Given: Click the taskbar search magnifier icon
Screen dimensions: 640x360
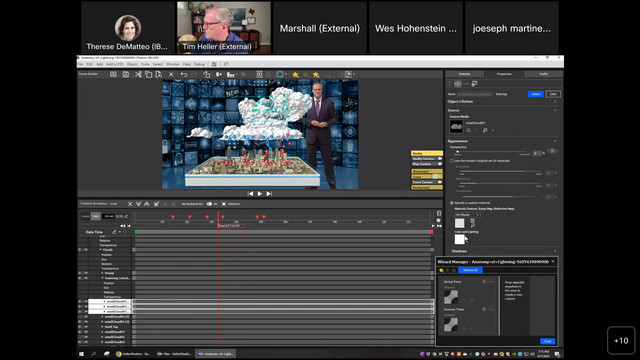Looking at the screenshot, I should (94, 354).
